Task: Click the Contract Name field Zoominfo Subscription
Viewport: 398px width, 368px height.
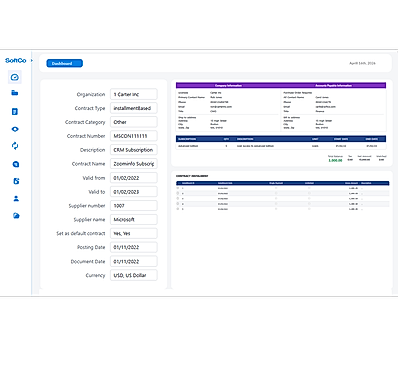Action: [134, 164]
